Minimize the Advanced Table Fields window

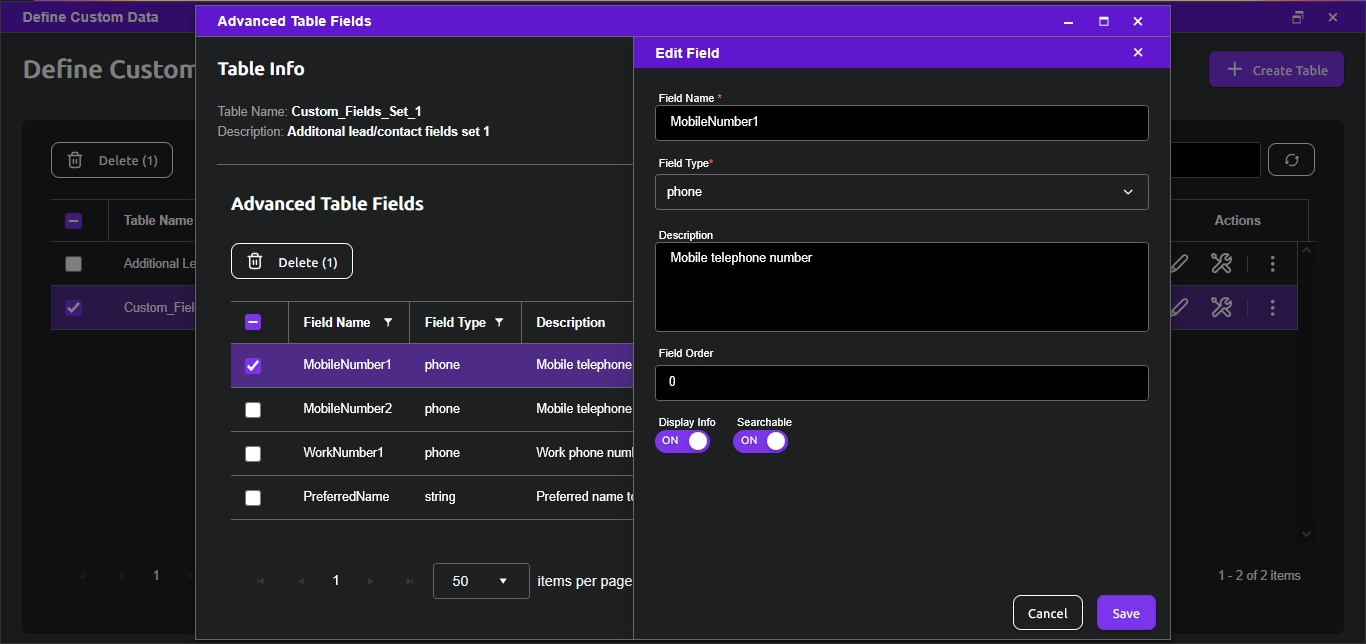[x=1069, y=21]
